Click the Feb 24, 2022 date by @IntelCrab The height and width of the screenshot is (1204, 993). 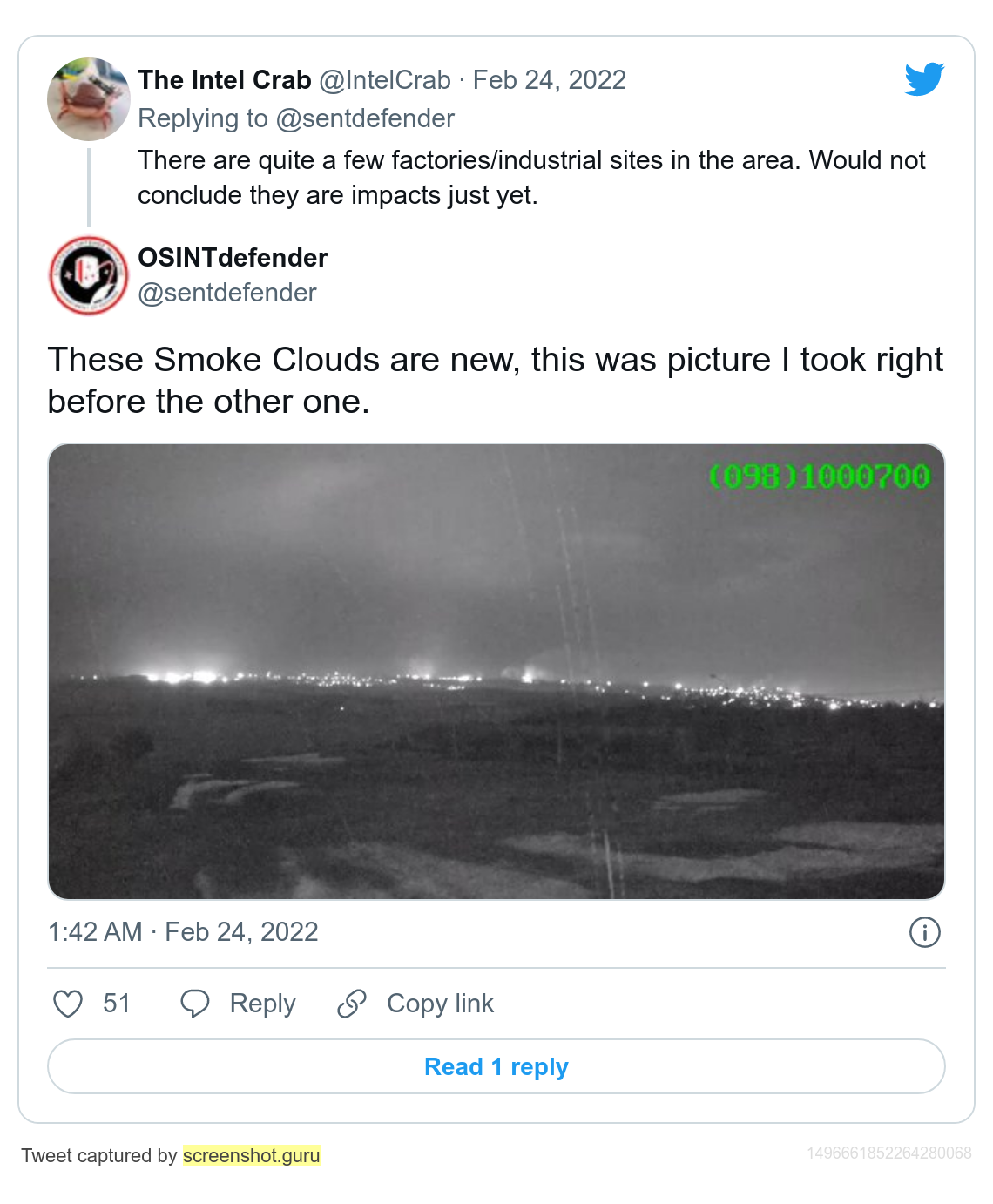coord(550,80)
